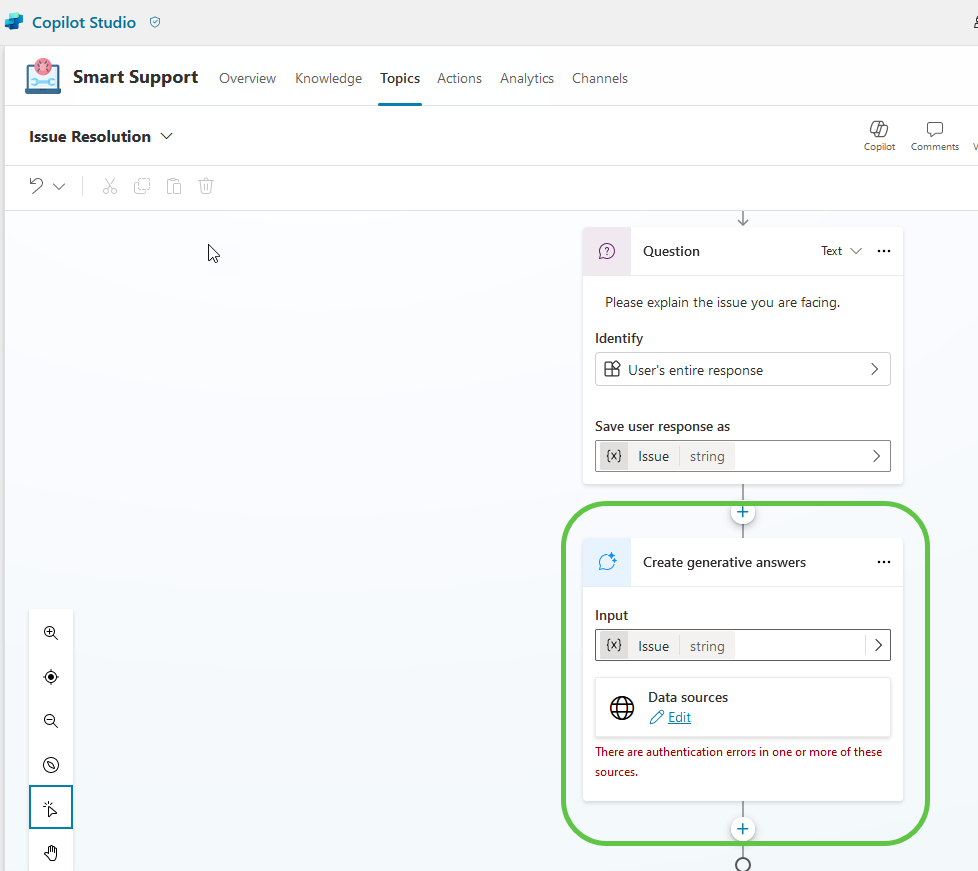Viewport: 978px width, 871px height.
Task: Select the pointer selection tool
Action: coord(51,807)
